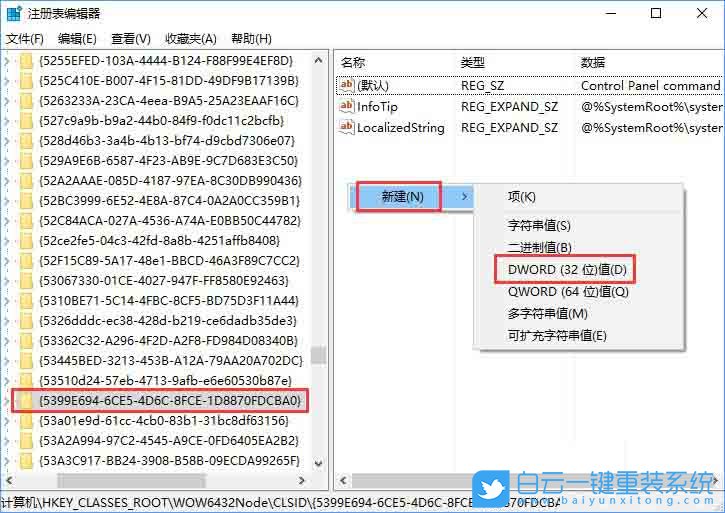Open the 查看(V) menu
725x513 pixels.
coord(131,39)
